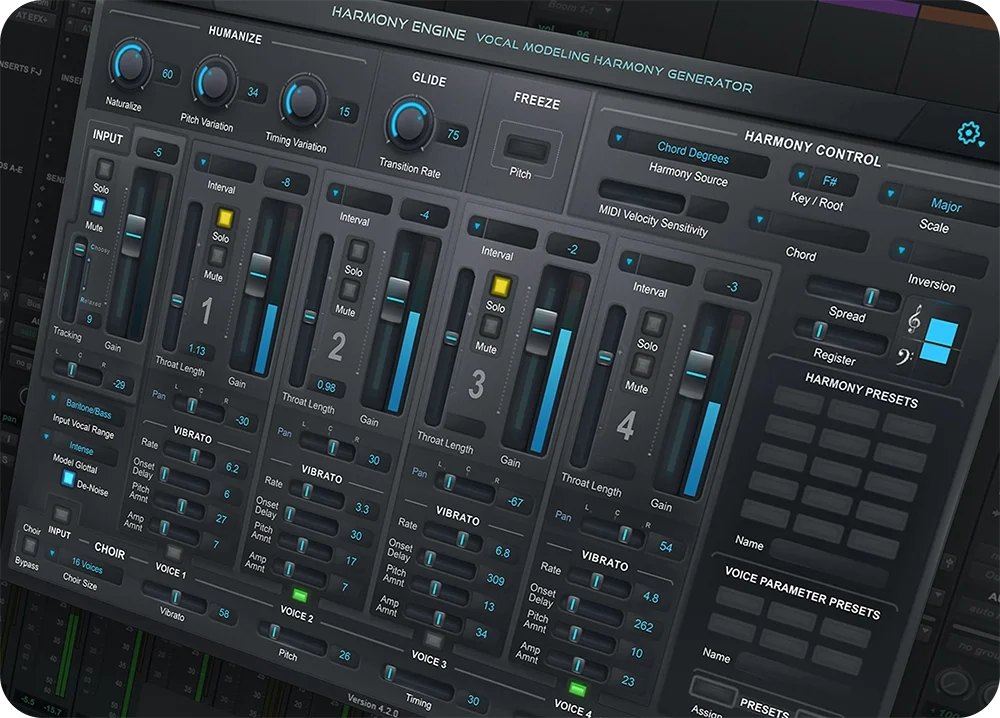The image size is (1000, 718).
Task: Toggle the Voice 4 choir light
Action: point(577,689)
